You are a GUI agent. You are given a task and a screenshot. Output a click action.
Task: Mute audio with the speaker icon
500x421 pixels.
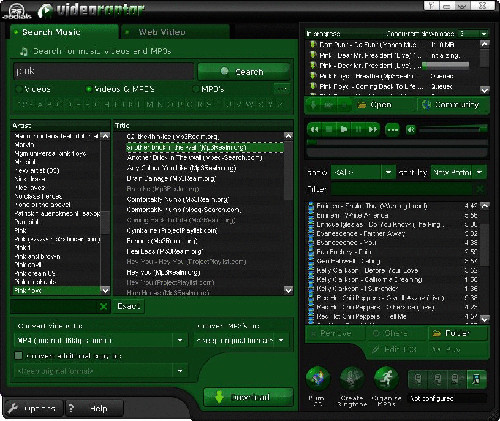tap(411, 129)
